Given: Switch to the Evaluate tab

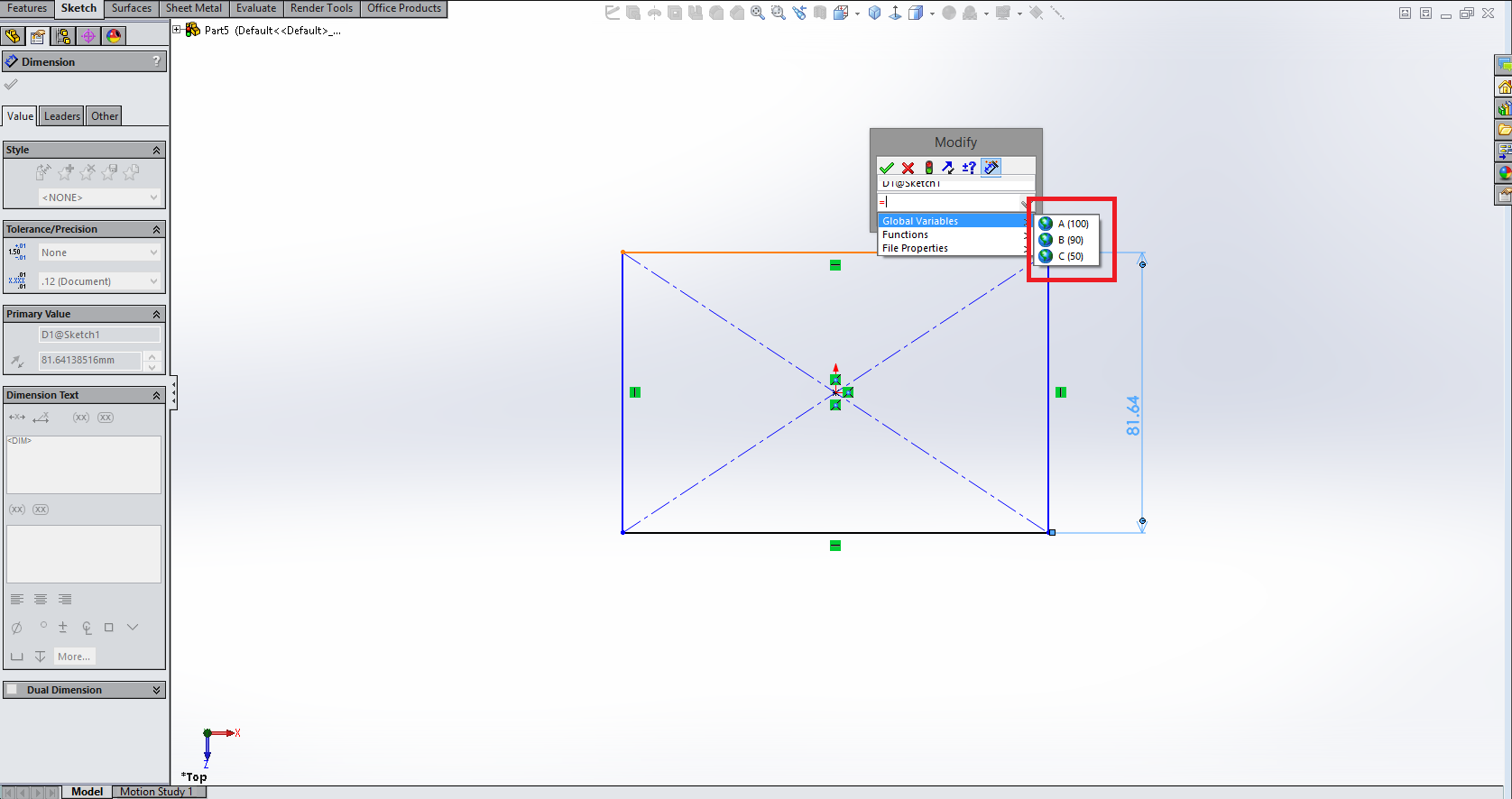Looking at the screenshot, I should (256, 8).
